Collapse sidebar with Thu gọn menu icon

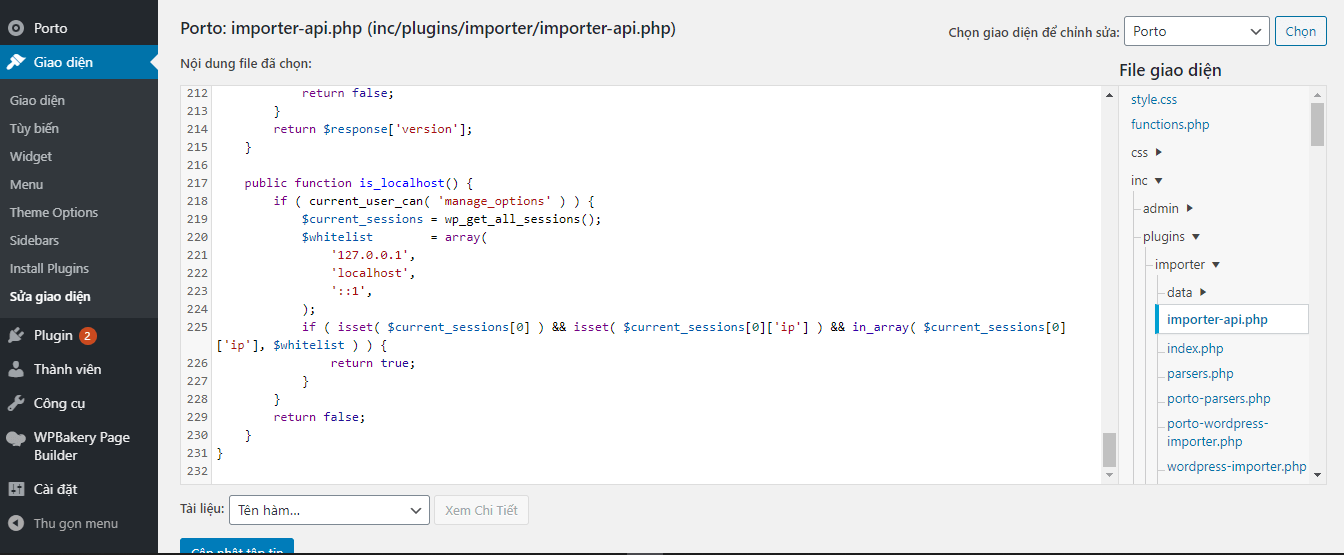click(x=16, y=523)
